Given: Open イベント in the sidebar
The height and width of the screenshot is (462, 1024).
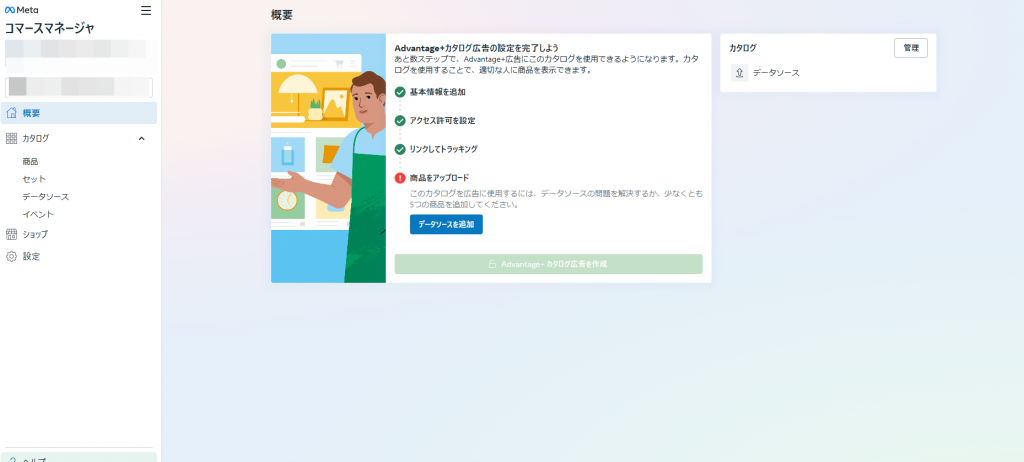Looking at the screenshot, I should (38, 214).
